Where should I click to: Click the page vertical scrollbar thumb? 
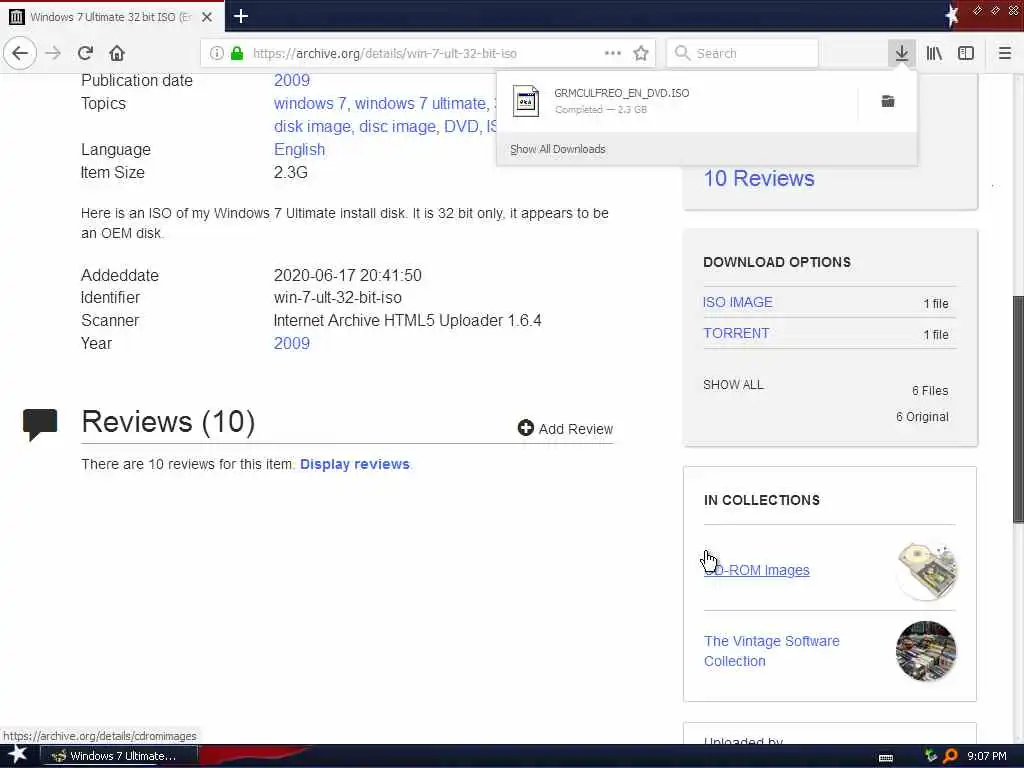coord(1018,409)
